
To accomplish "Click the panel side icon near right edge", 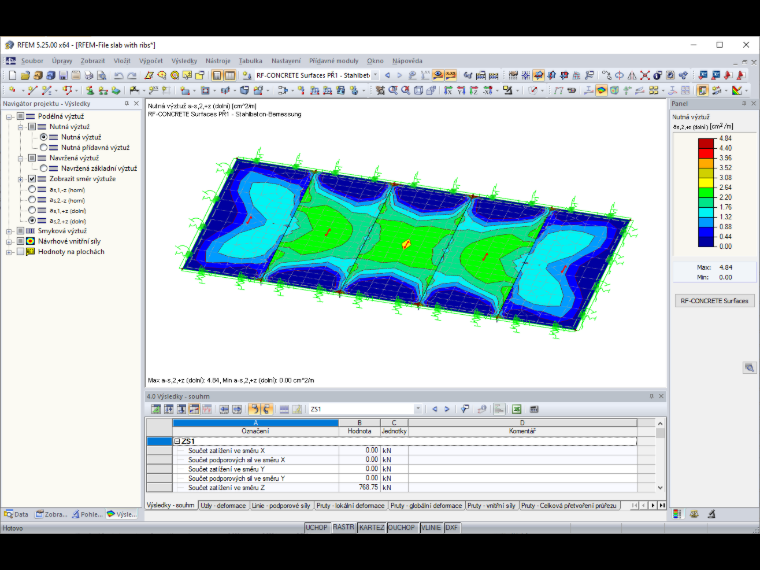I will coord(749,367).
